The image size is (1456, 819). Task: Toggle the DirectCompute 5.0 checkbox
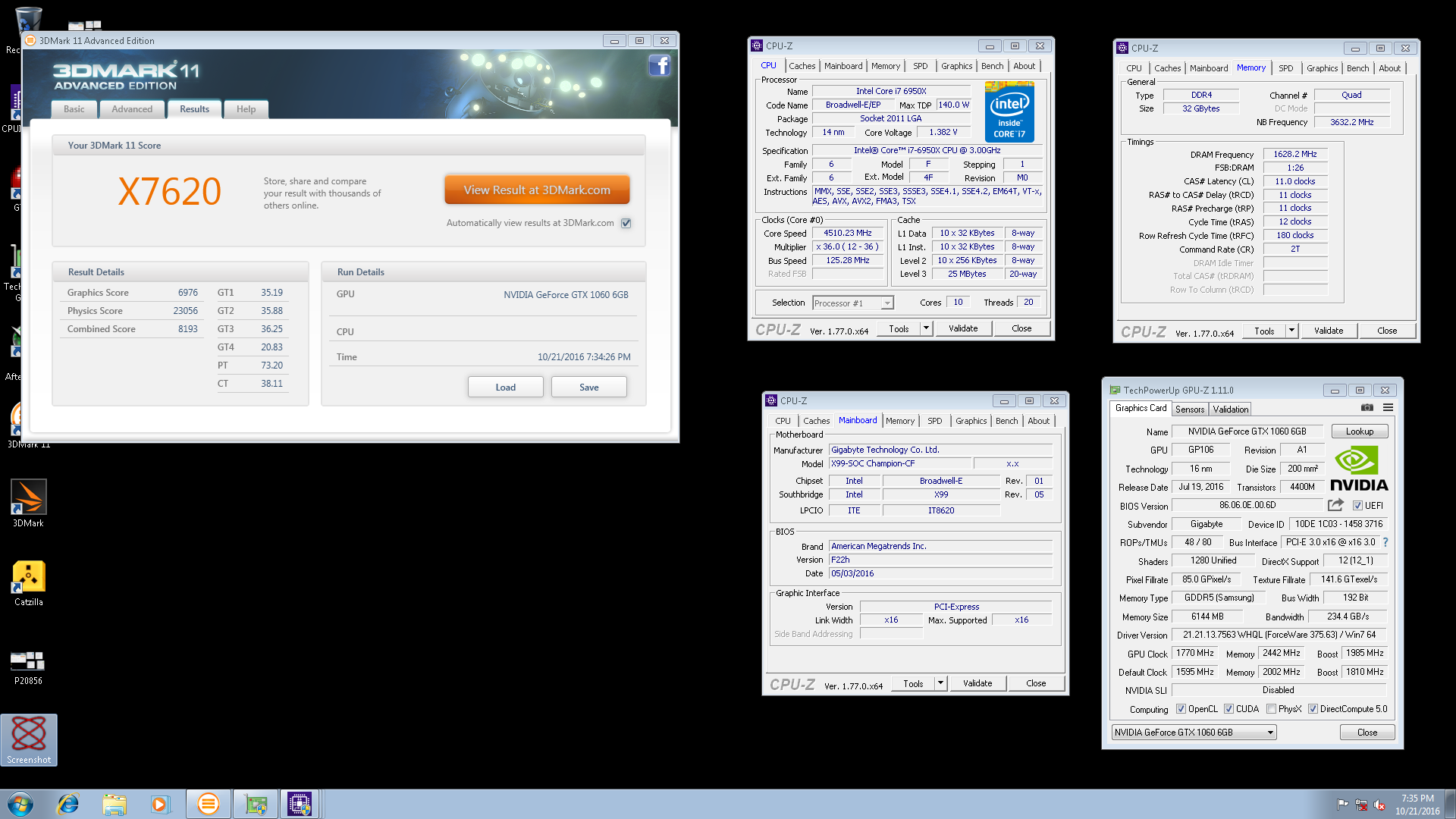(1313, 709)
